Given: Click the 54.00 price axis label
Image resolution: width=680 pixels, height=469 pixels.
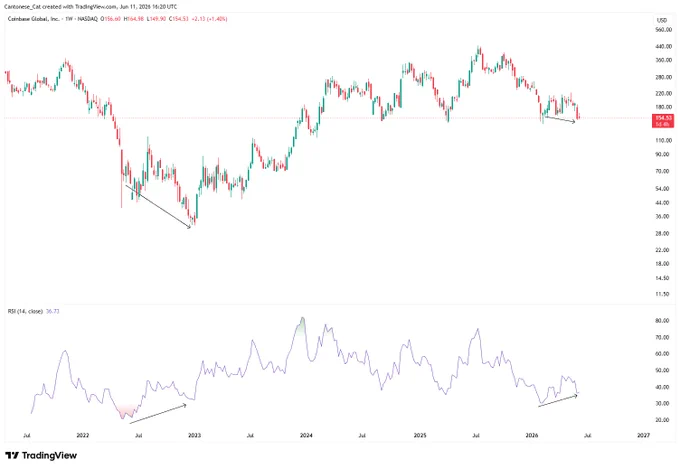Looking at the screenshot, I should click(x=664, y=189).
